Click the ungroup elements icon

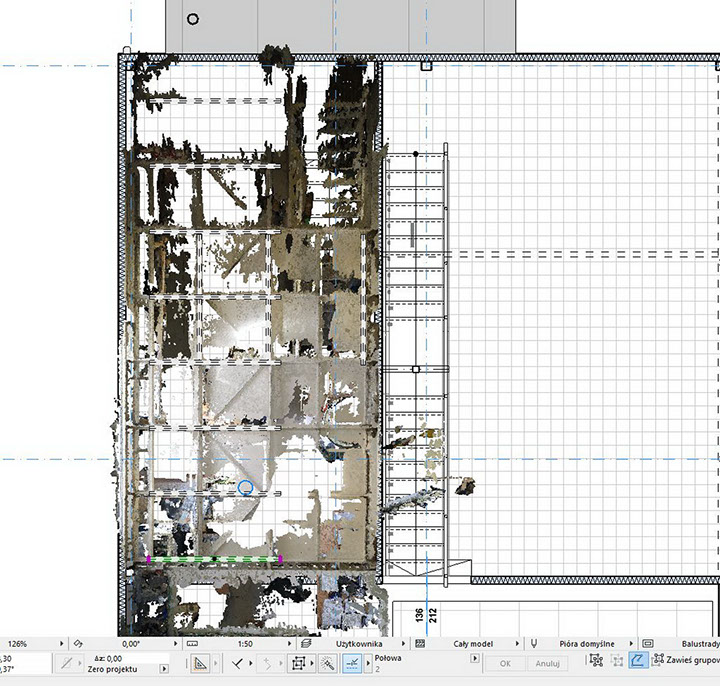pyautogui.click(x=617, y=661)
